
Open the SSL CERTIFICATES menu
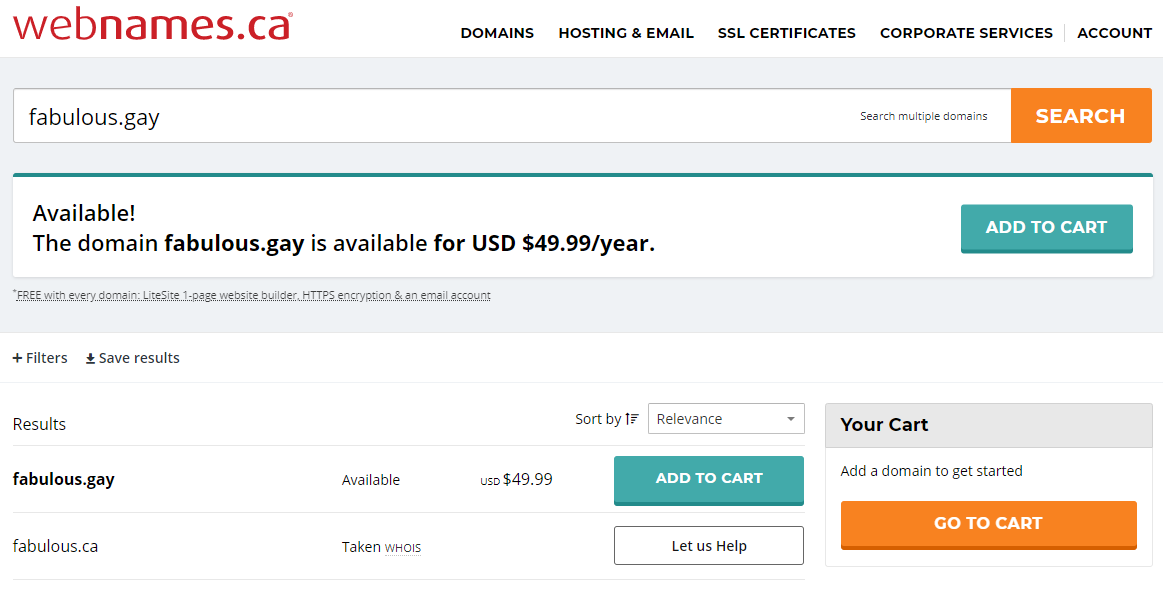pyautogui.click(x=786, y=33)
